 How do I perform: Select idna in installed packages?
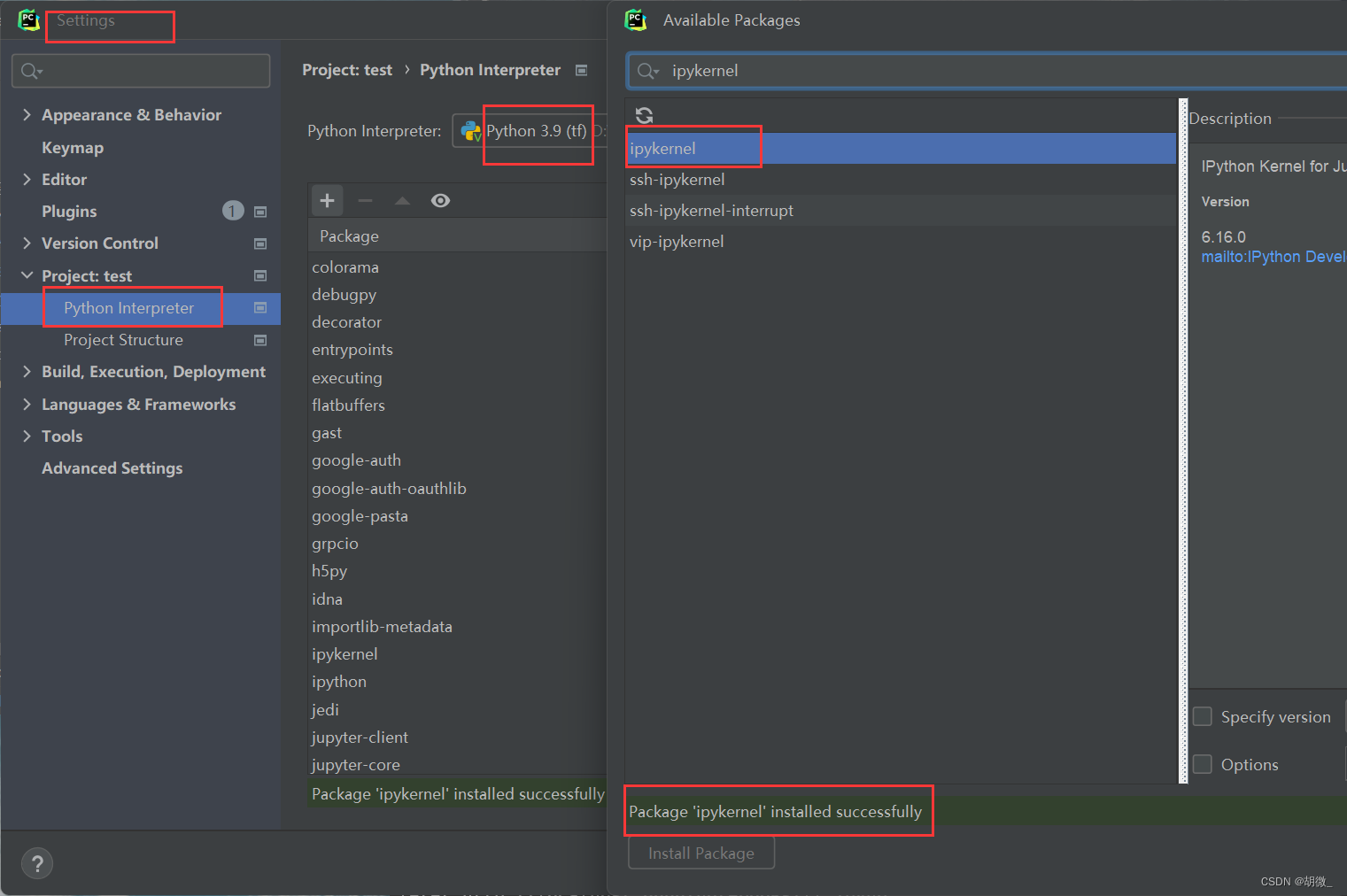pyautogui.click(x=457, y=599)
